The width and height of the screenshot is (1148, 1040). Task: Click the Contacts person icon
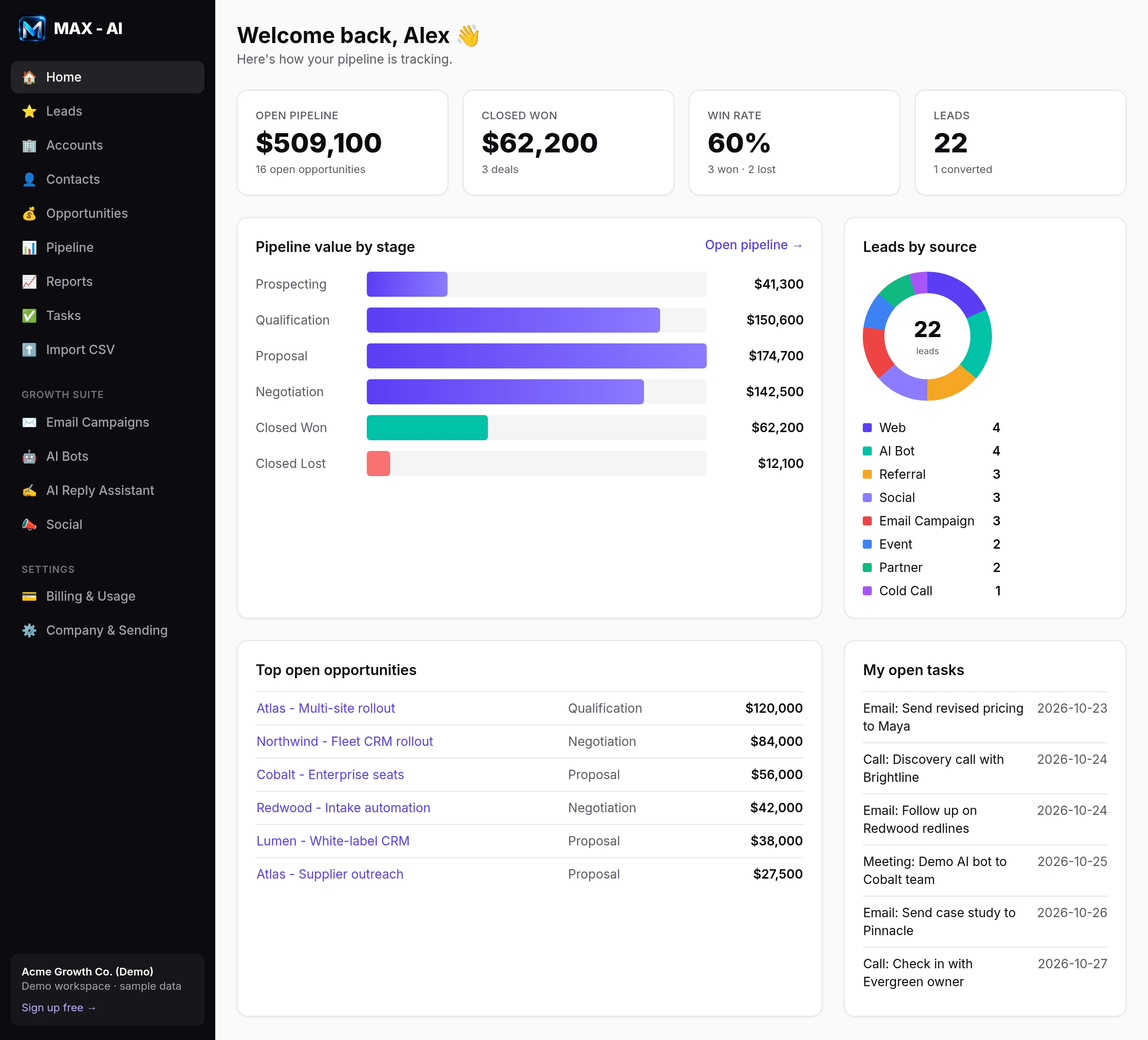tap(29, 180)
